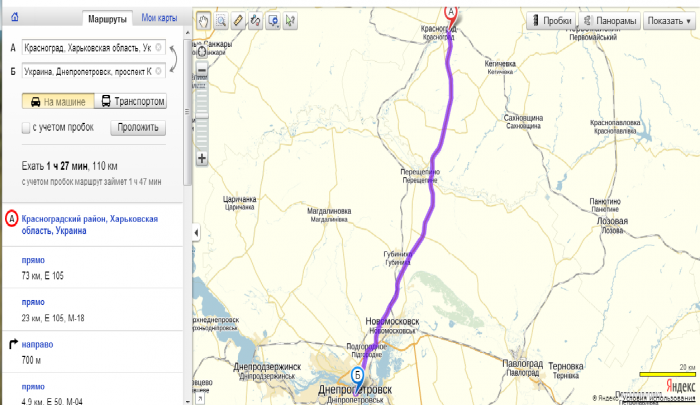This screenshot has height=405, width=700.
Task: Zoom in with the plus button
Action: coord(202,158)
